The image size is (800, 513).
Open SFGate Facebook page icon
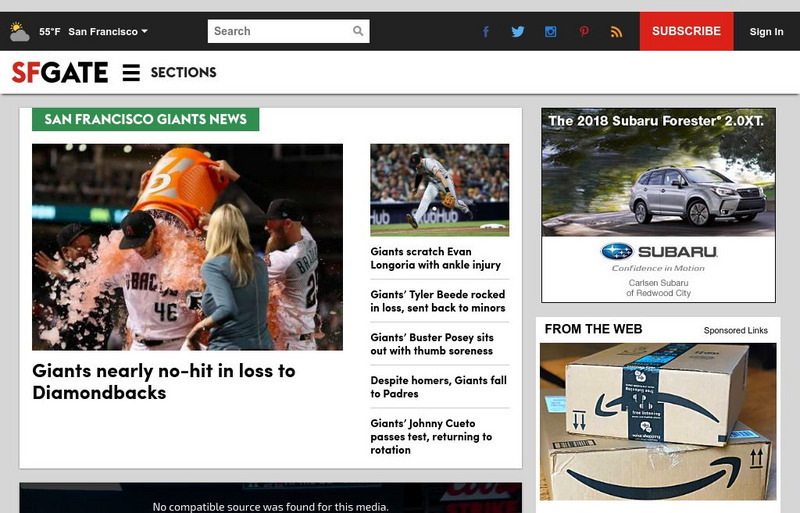coord(486,32)
